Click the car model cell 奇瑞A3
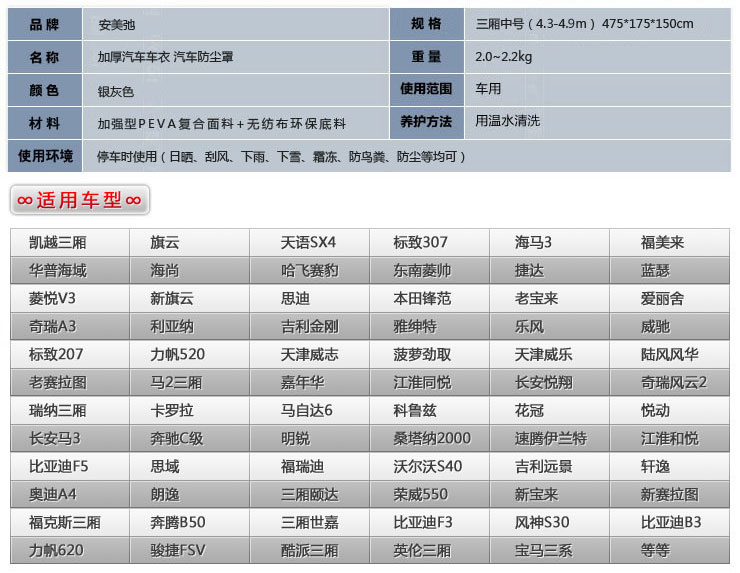 70,326
